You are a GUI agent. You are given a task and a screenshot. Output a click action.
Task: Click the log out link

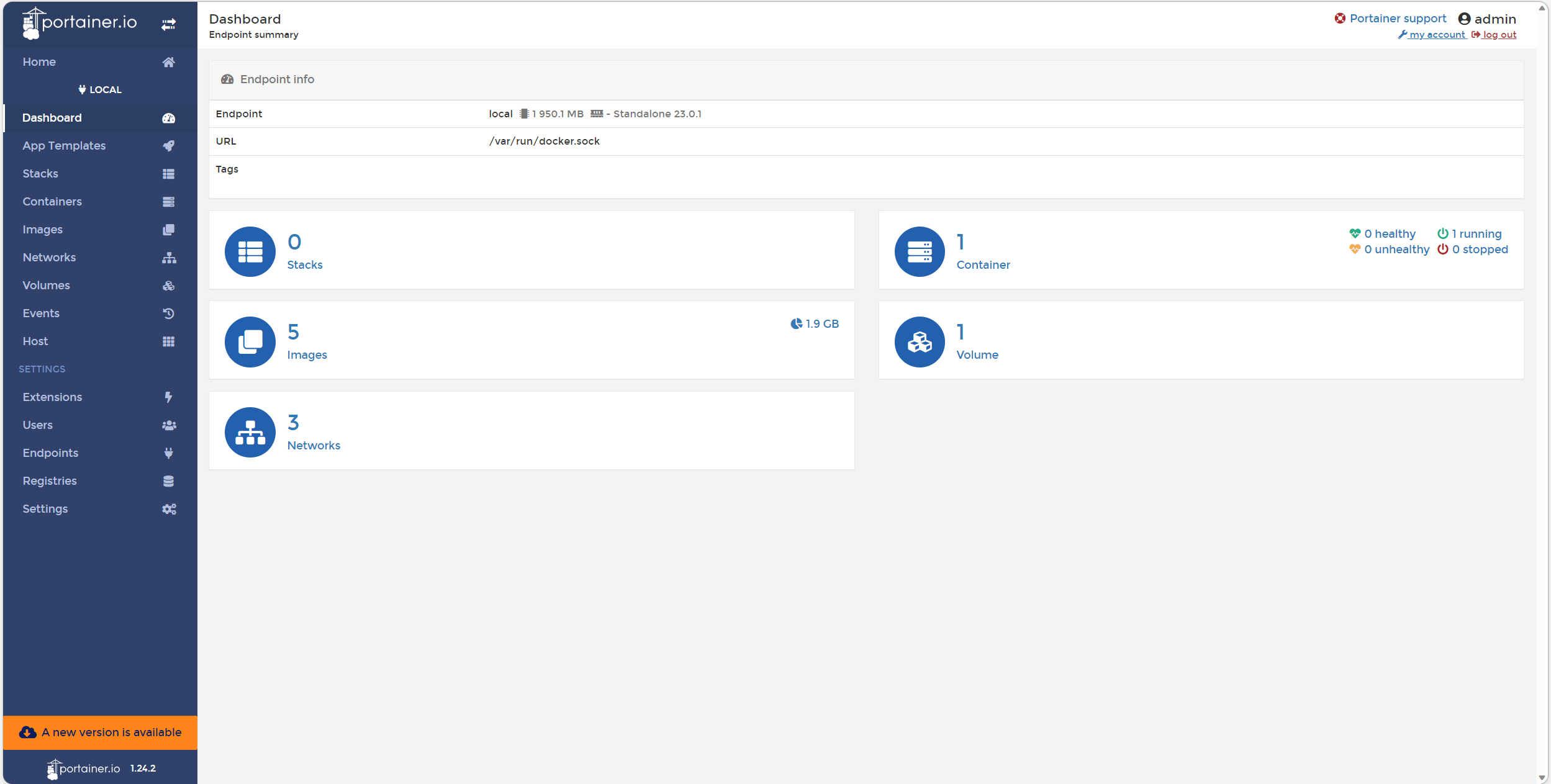coord(1499,35)
